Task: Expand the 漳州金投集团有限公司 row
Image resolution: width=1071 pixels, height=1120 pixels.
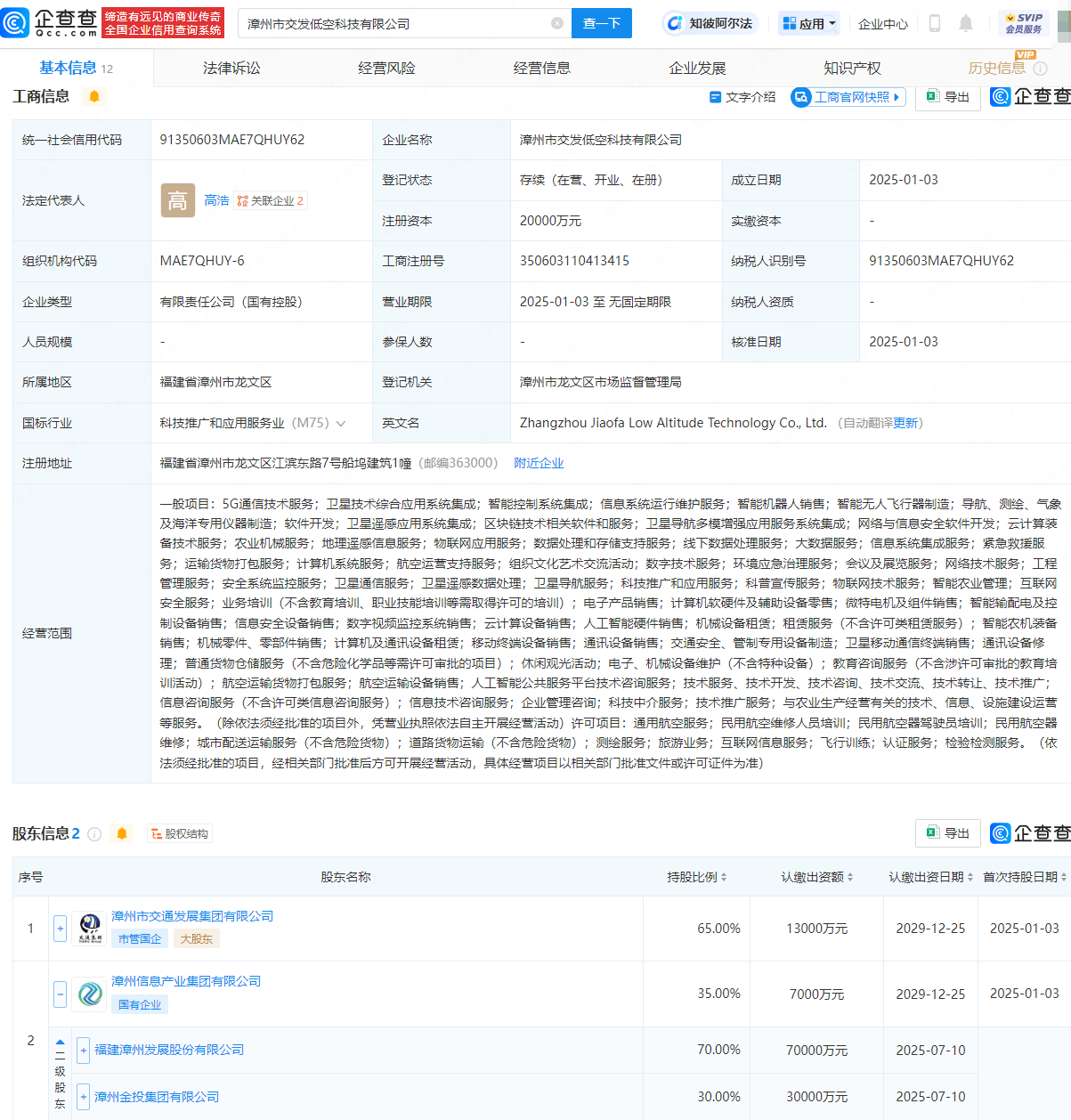Action: click(83, 1097)
